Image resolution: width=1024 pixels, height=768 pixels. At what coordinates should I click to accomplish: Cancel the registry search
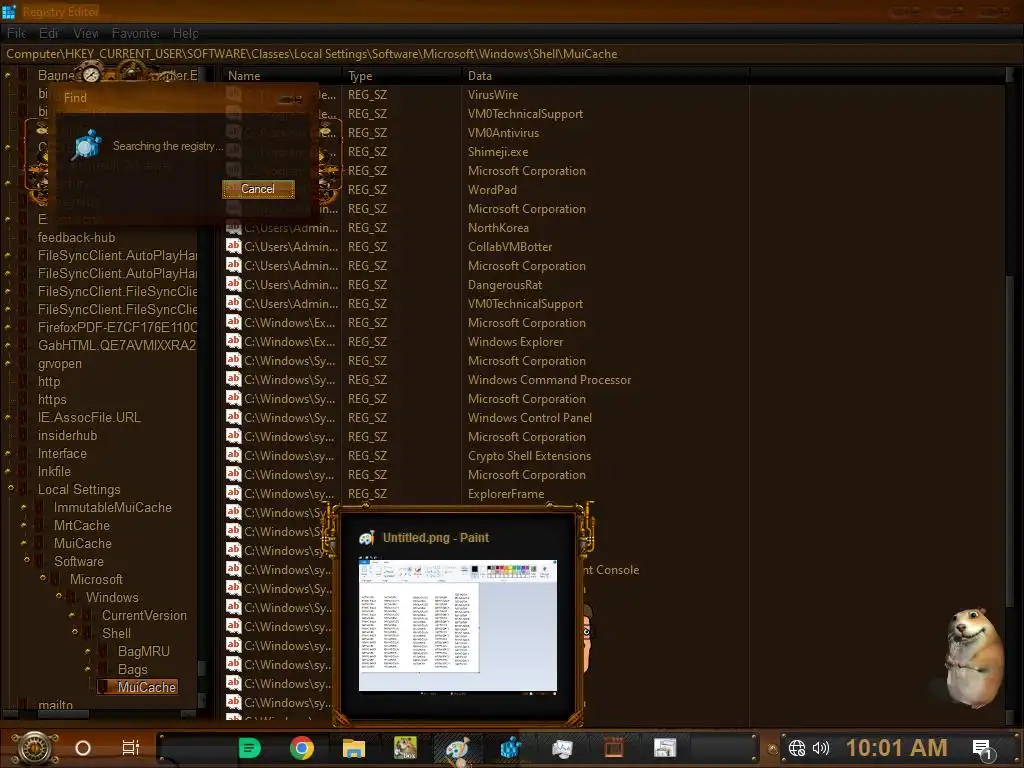[x=258, y=189]
